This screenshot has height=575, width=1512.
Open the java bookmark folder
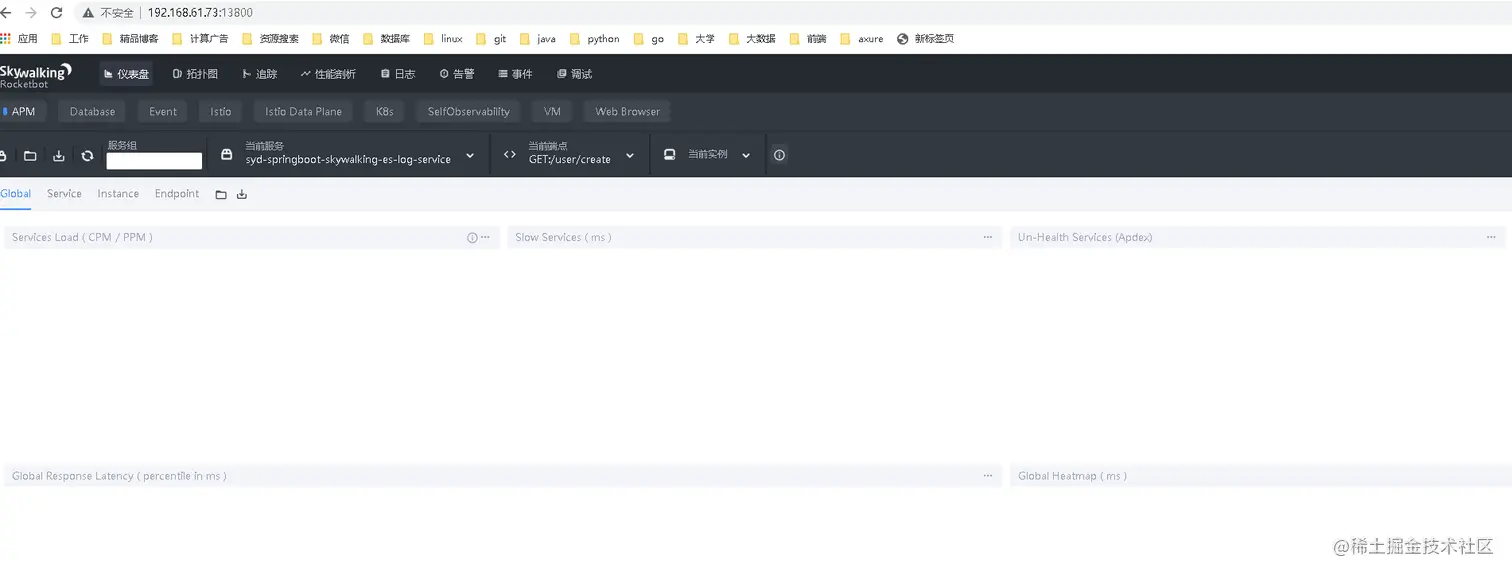click(x=538, y=39)
